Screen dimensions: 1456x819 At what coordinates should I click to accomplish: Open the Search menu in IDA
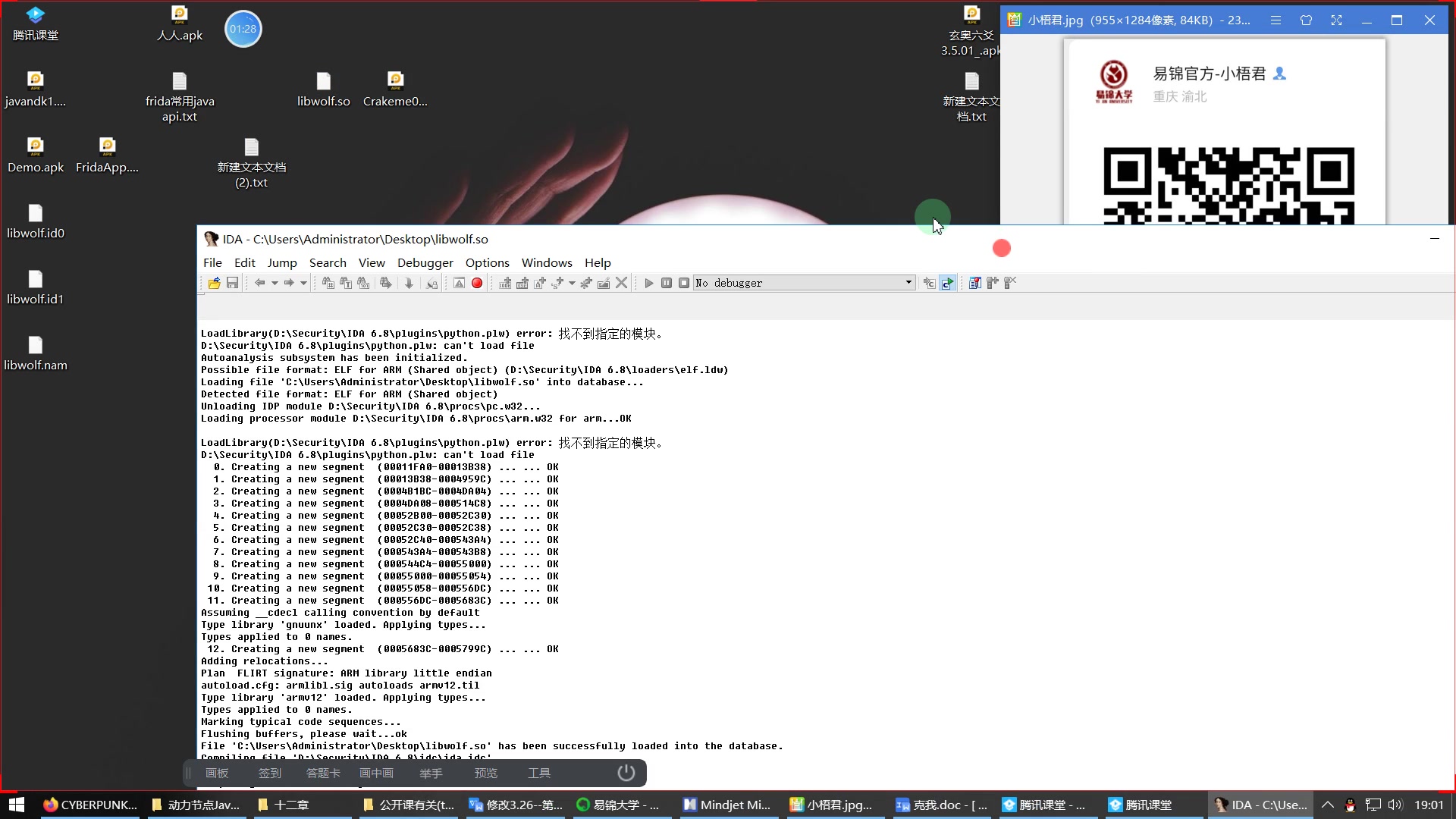328,262
